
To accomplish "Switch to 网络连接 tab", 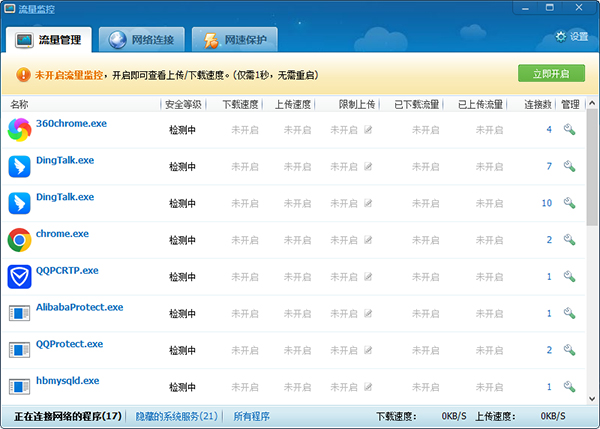I will click(x=142, y=39).
